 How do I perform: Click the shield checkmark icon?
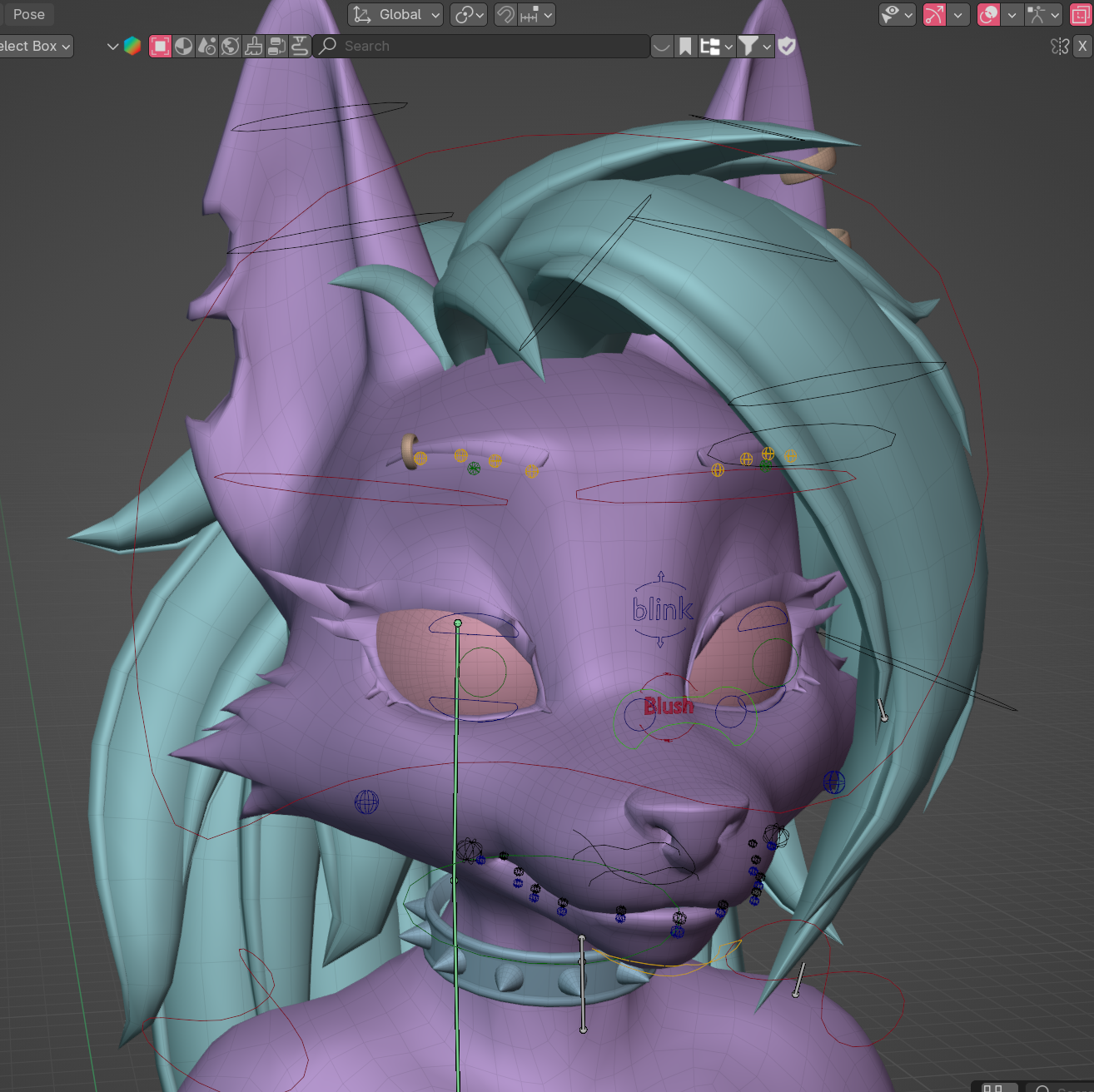[787, 47]
